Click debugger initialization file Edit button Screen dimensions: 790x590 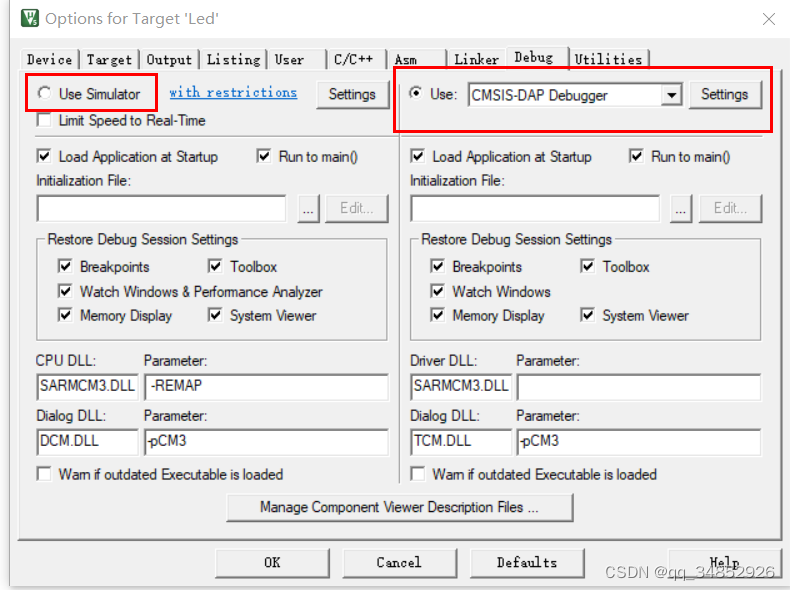731,209
